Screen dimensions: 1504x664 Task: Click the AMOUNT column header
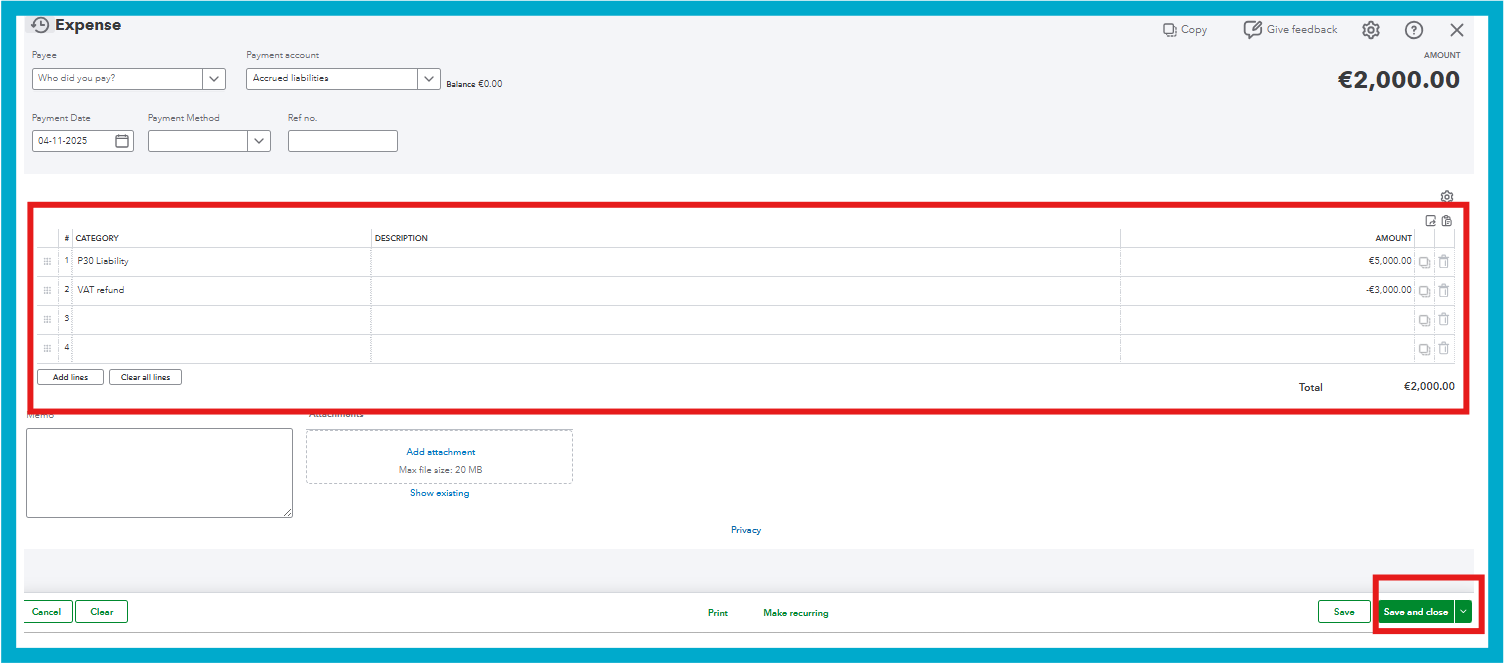1393,238
